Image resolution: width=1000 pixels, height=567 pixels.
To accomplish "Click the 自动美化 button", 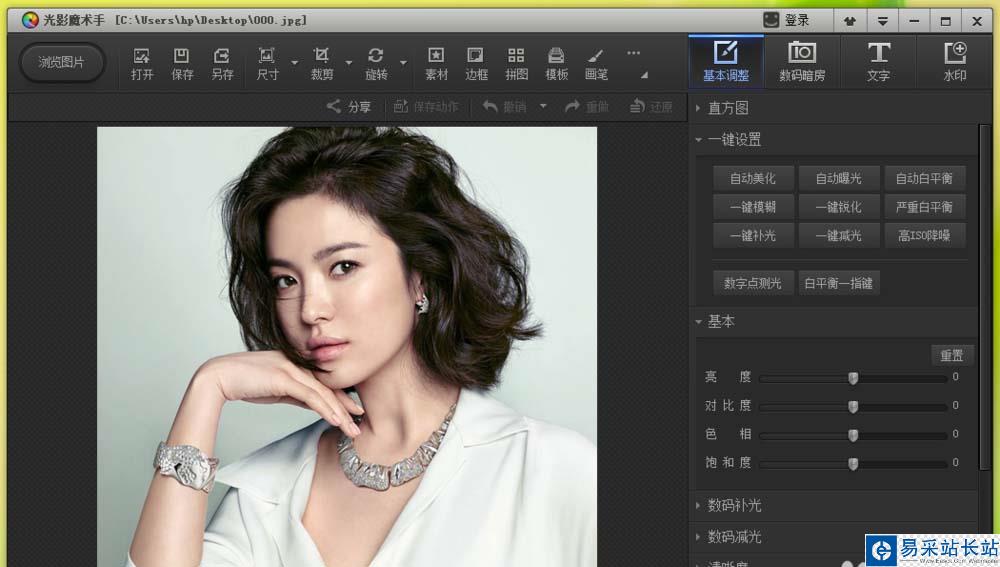I will (753, 178).
